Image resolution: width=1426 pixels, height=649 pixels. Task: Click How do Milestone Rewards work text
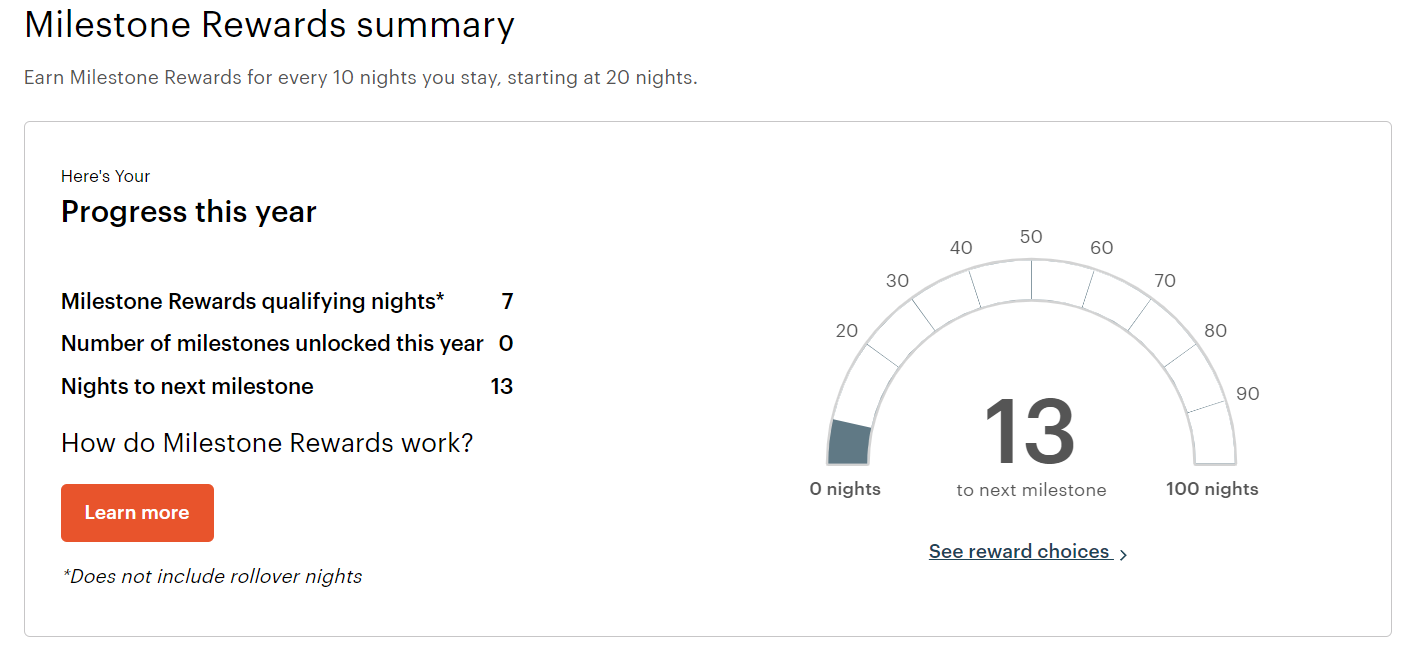coord(267,443)
